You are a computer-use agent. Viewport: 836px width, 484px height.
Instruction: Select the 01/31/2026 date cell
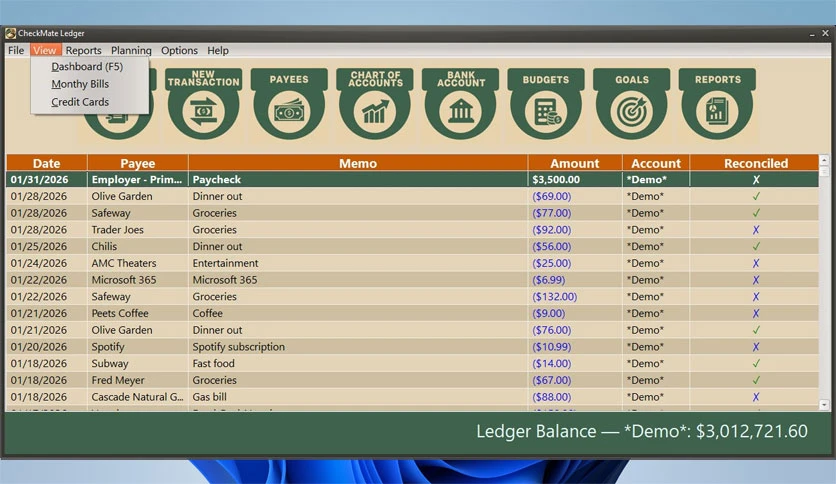(x=46, y=180)
